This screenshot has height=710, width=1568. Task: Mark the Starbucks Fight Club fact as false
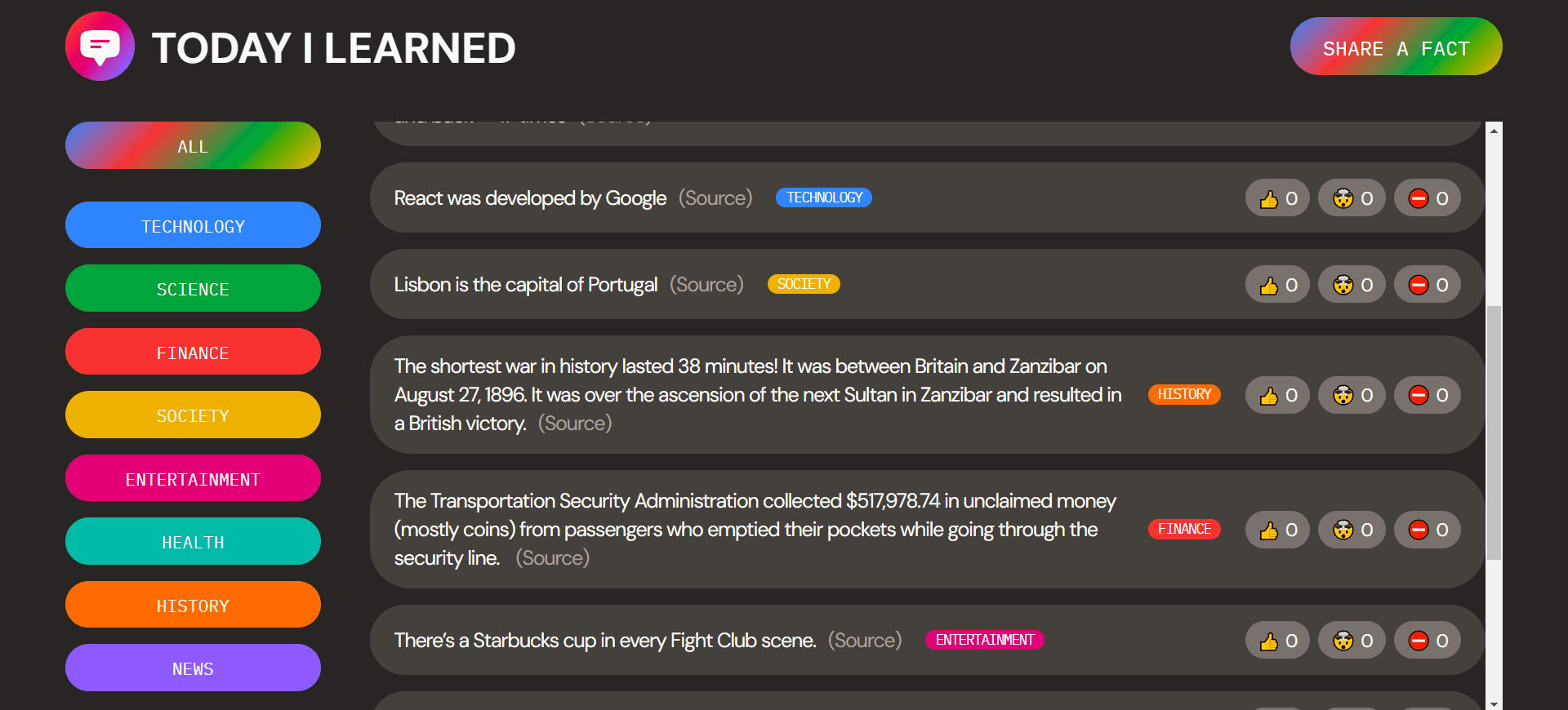coord(1428,641)
